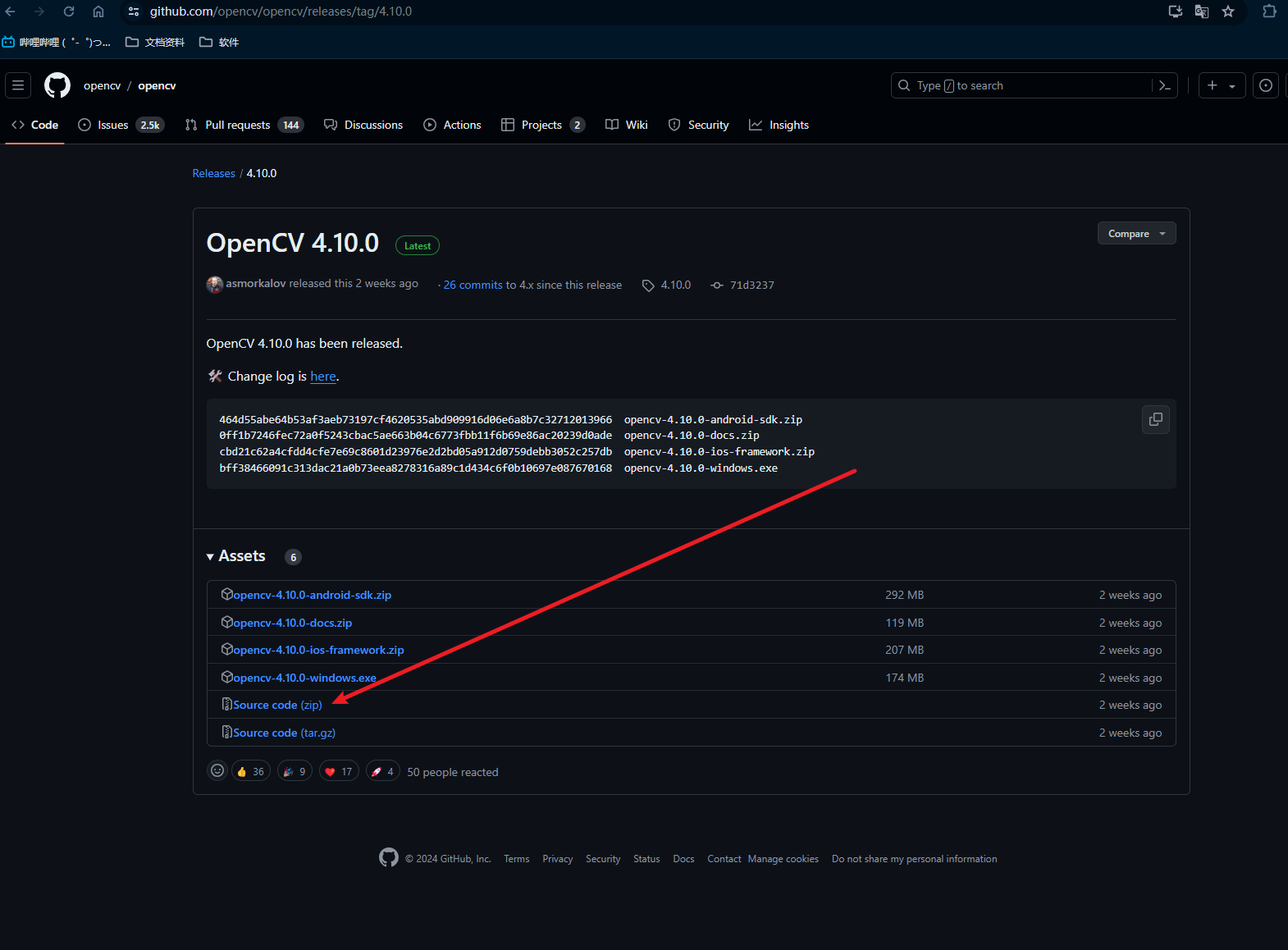The width and height of the screenshot is (1288, 950).
Task: Switch to the Issues tab
Action: (121, 125)
